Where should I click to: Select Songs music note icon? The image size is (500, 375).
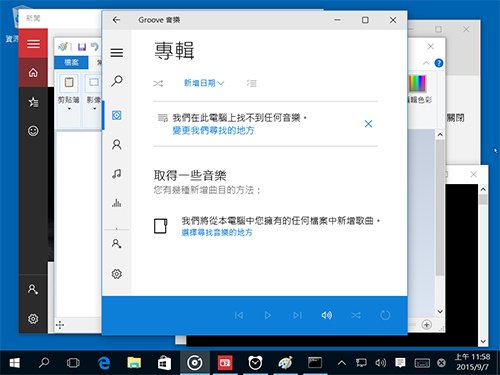coord(117,174)
